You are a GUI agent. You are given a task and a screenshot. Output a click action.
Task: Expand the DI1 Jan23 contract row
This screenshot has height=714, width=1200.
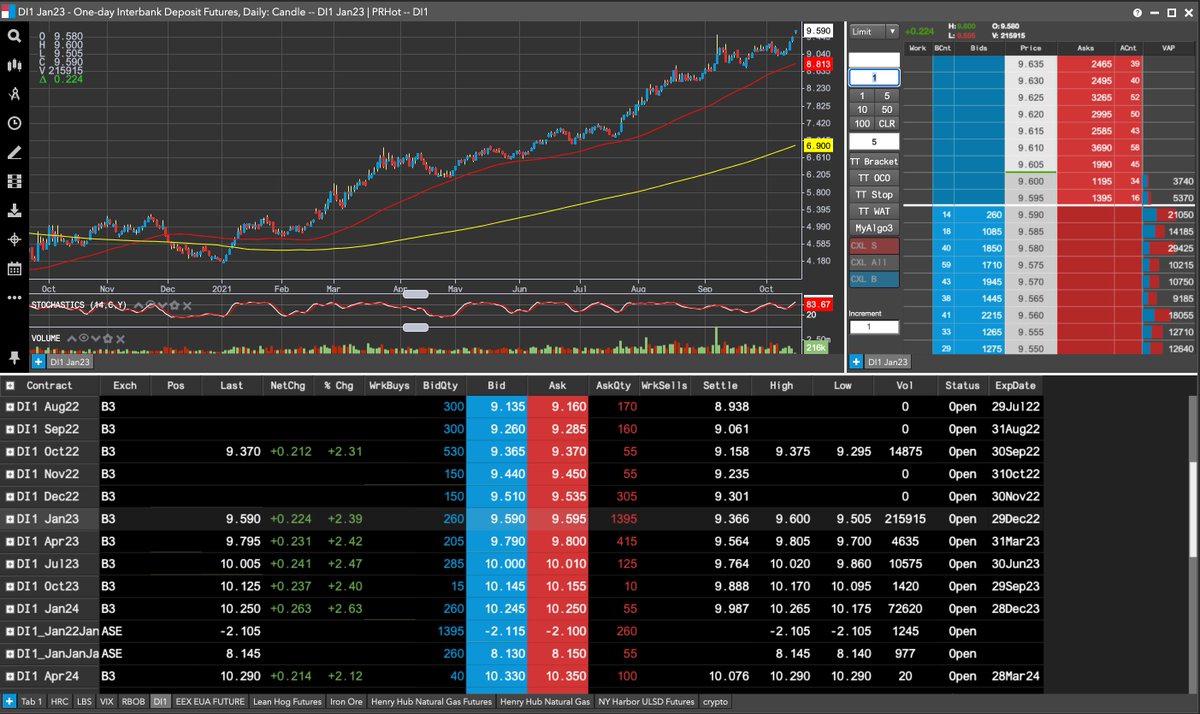click(10, 519)
